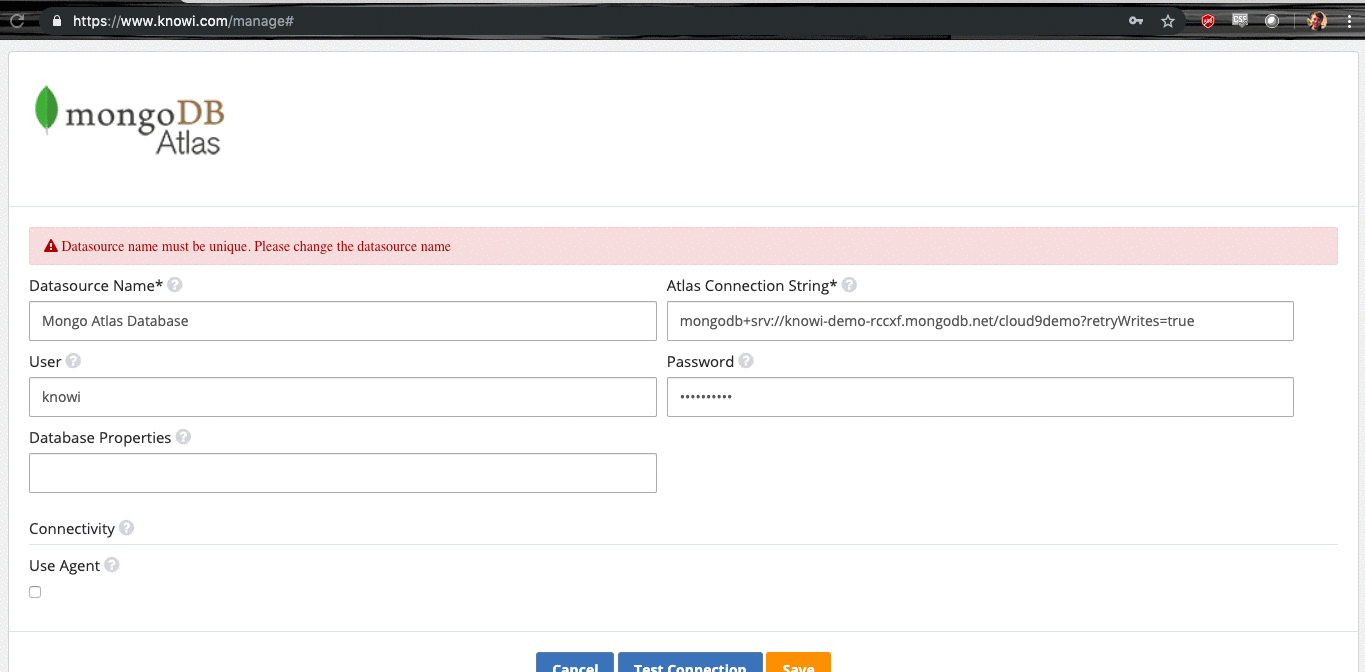
Task: Click help icon next to Atlas Connection String
Action: [849, 285]
